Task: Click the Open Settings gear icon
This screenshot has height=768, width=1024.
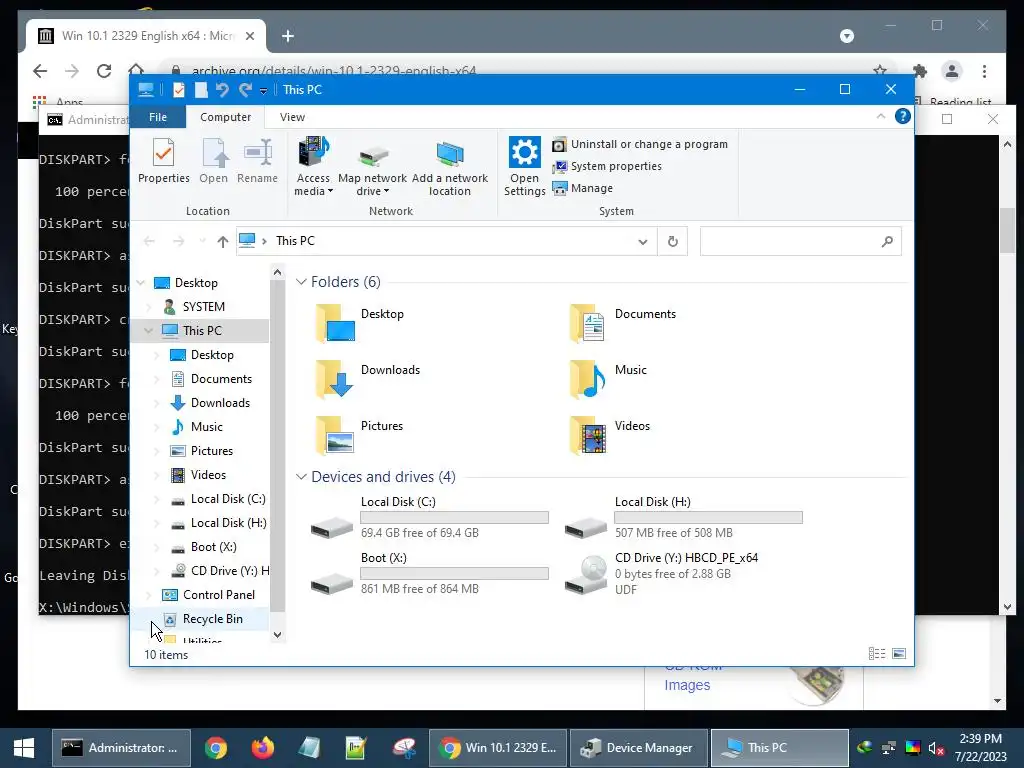Action: coord(524,153)
